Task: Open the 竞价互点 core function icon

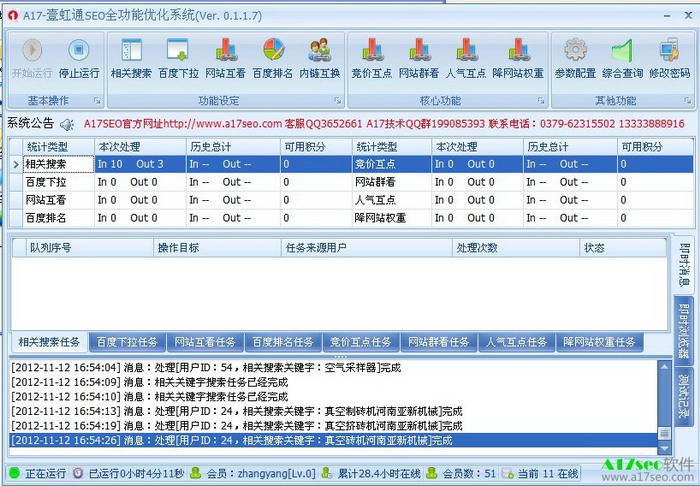Action: pyautogui.click(x=372, y=50)
